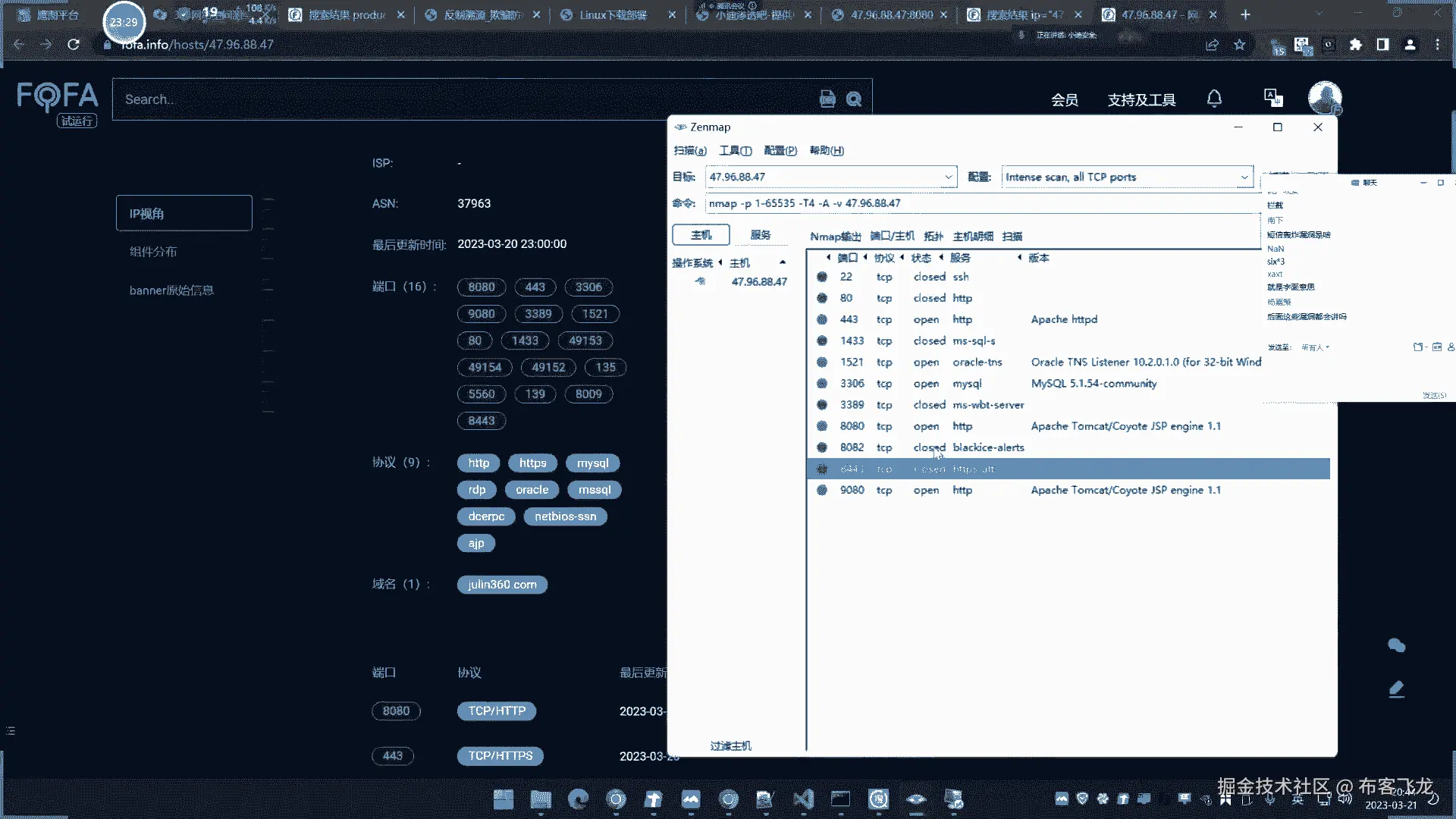1456x819 pixels.
Task: Open the user avatar profile
Action: pos(1324,97)
